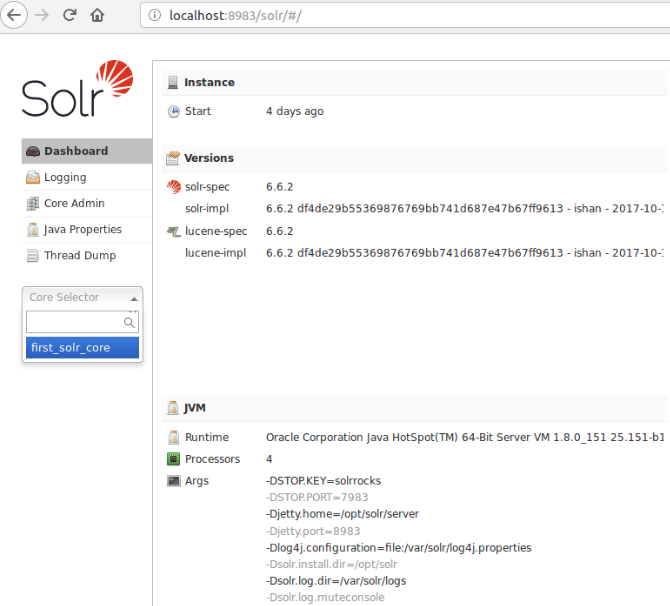
Task: Open Java Properties menu item
Action: point(87,229)
